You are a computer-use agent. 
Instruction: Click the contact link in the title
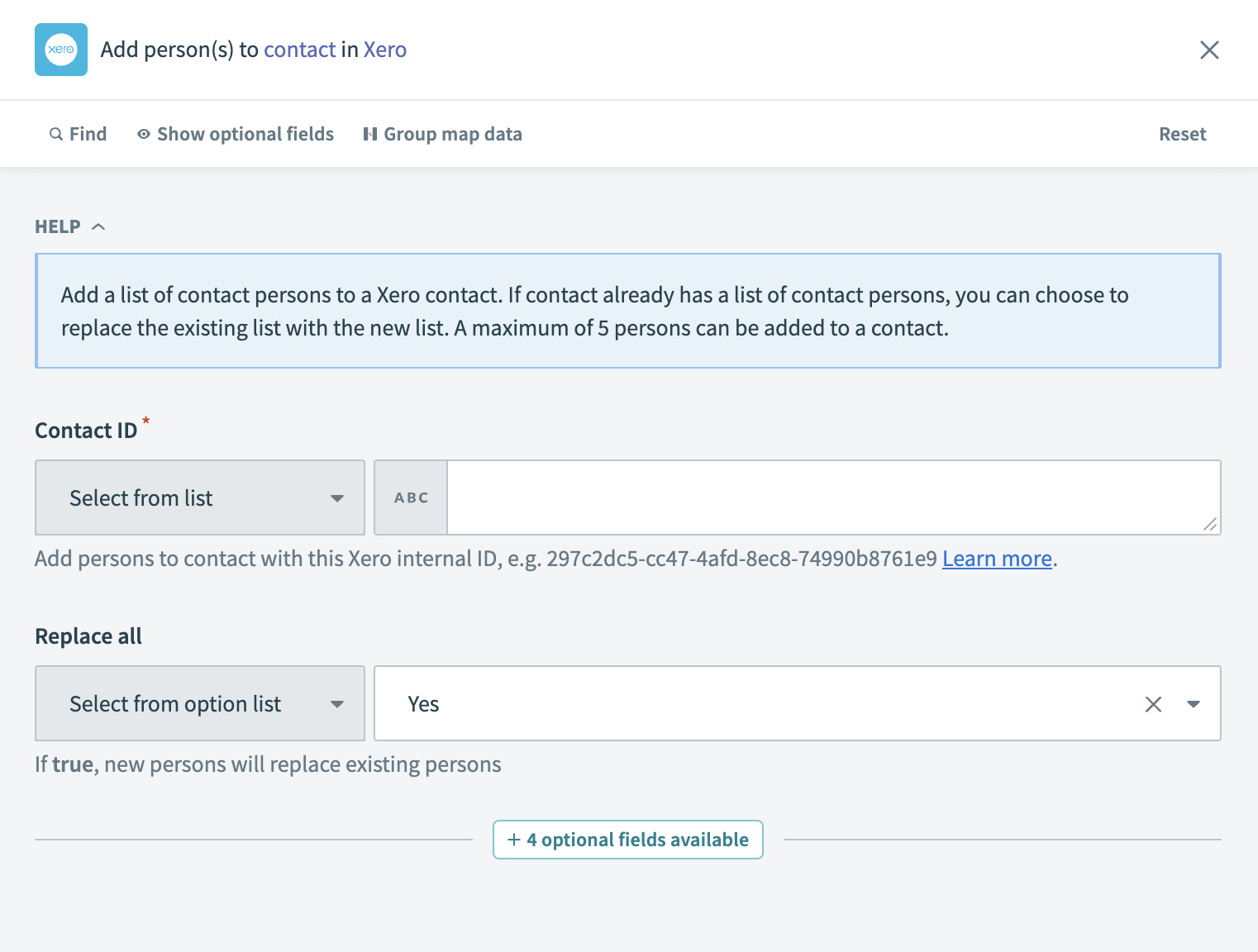click(299, 50)
